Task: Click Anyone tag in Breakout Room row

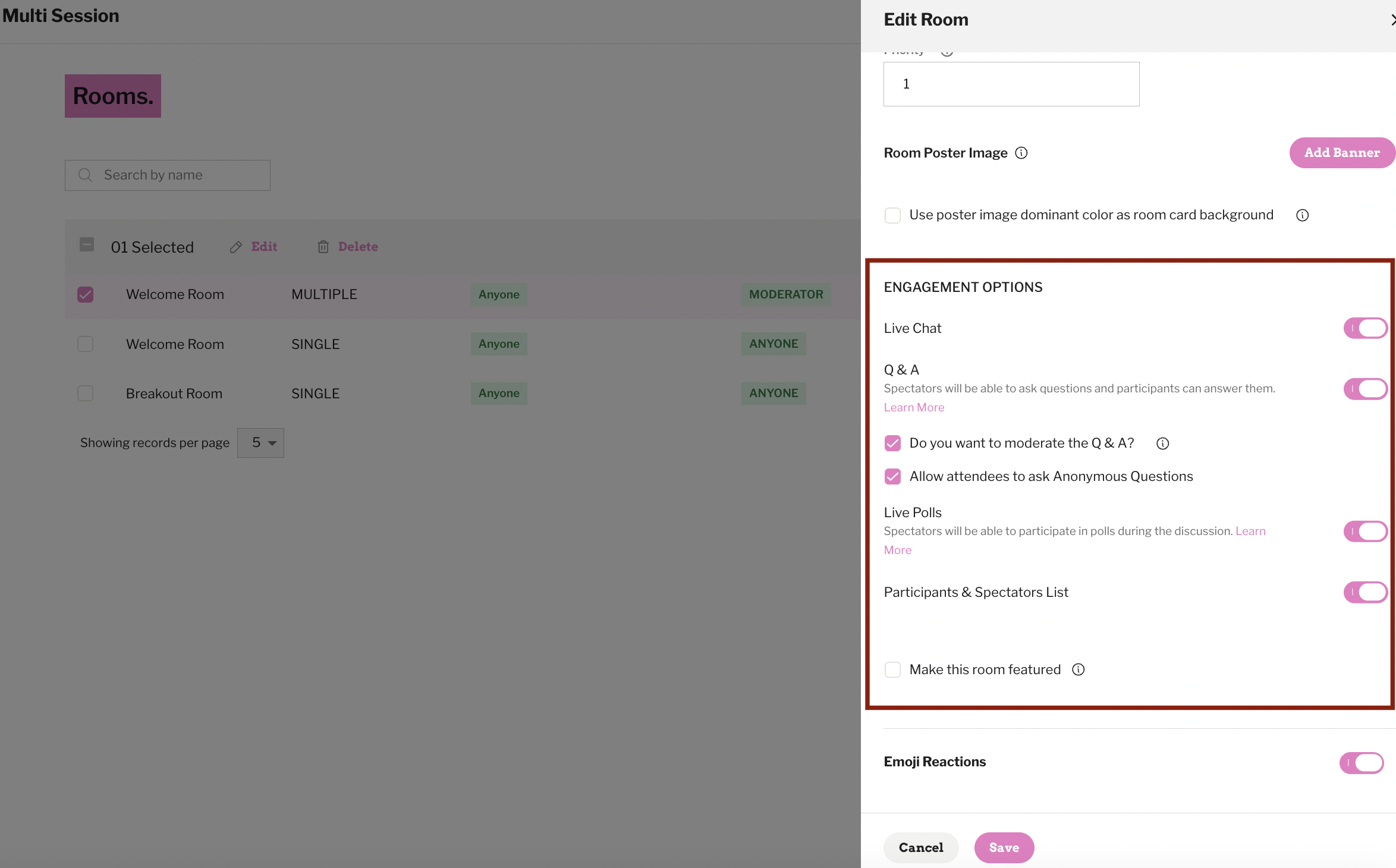Action: click(499, 394)
